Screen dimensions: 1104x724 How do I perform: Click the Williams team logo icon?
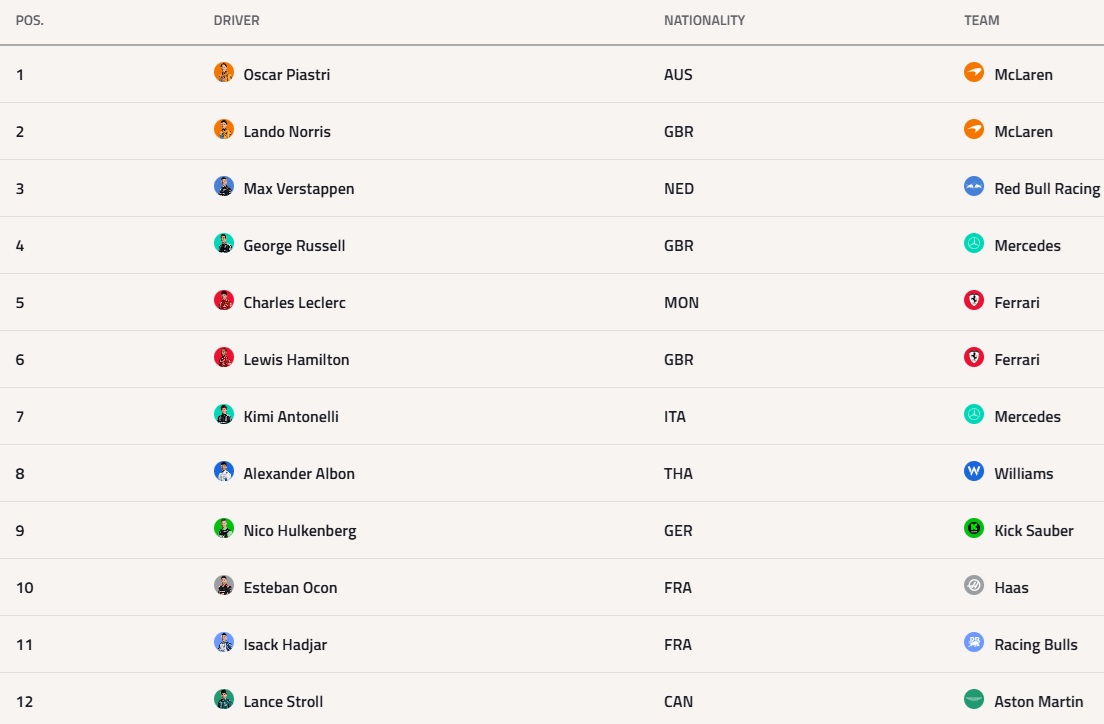[974, 472]
